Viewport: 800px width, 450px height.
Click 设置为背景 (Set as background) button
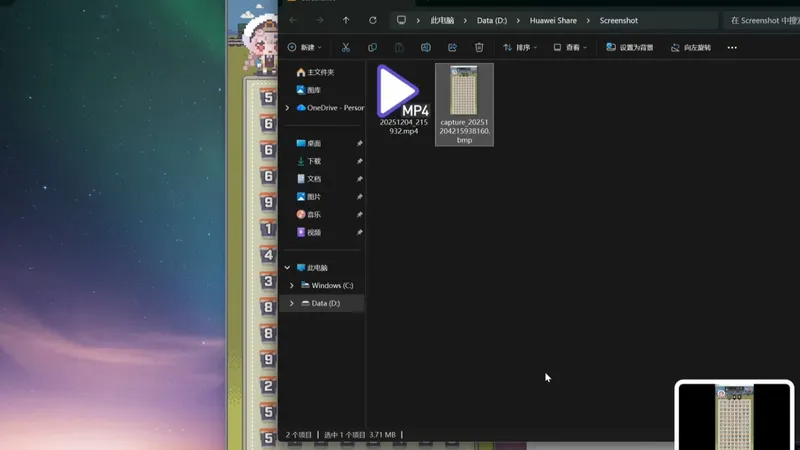[630, 47]
